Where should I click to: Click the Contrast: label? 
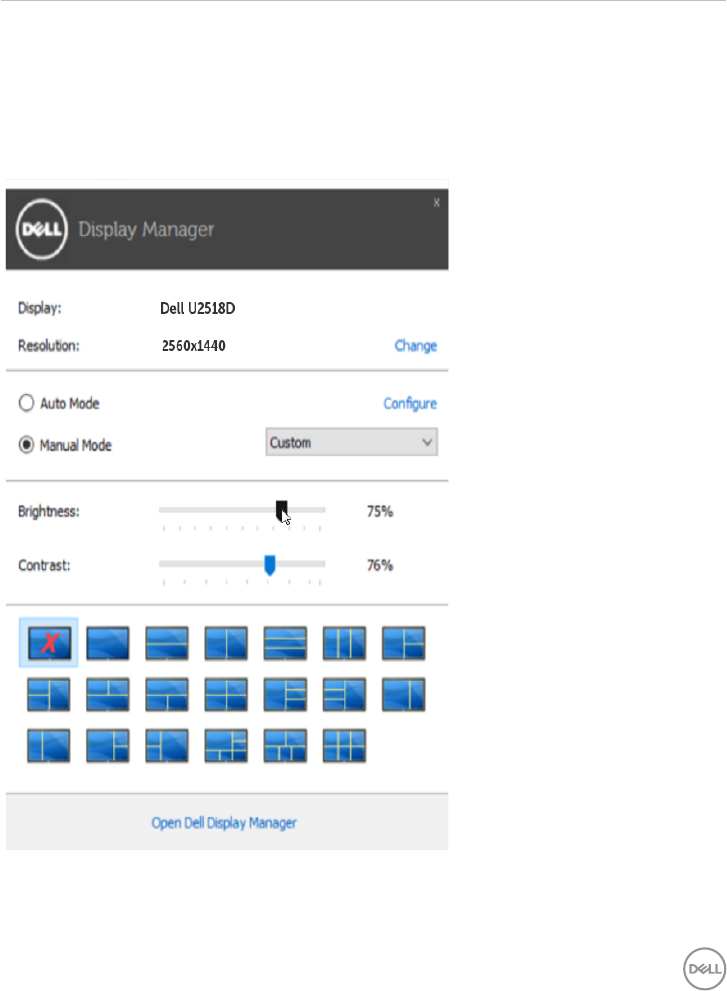tap(44, 565)
